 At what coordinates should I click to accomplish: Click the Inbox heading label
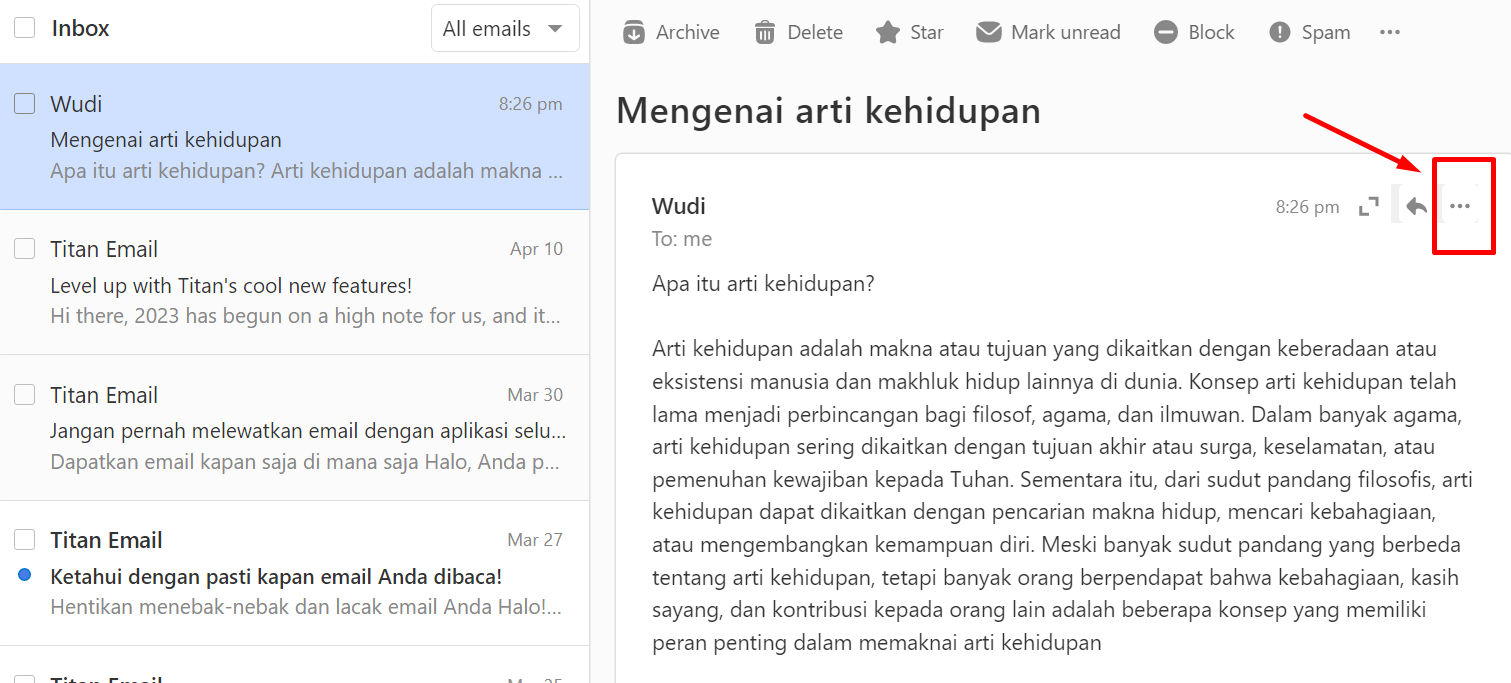tap(80, 28)
